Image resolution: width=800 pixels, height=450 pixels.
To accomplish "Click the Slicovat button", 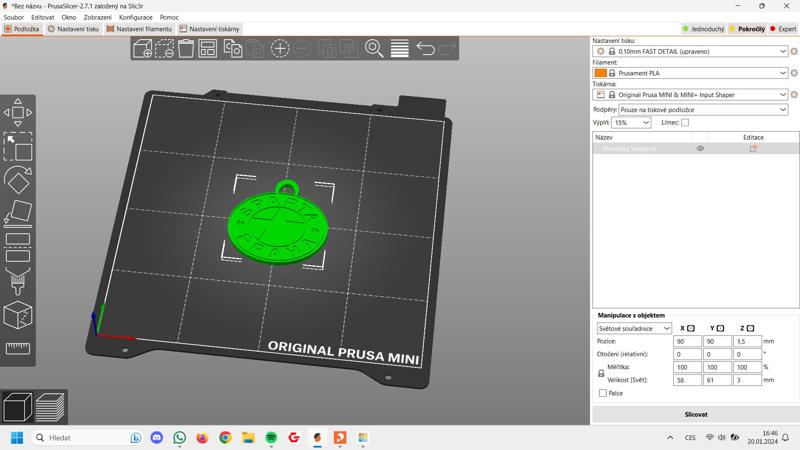I will (695, 414).
